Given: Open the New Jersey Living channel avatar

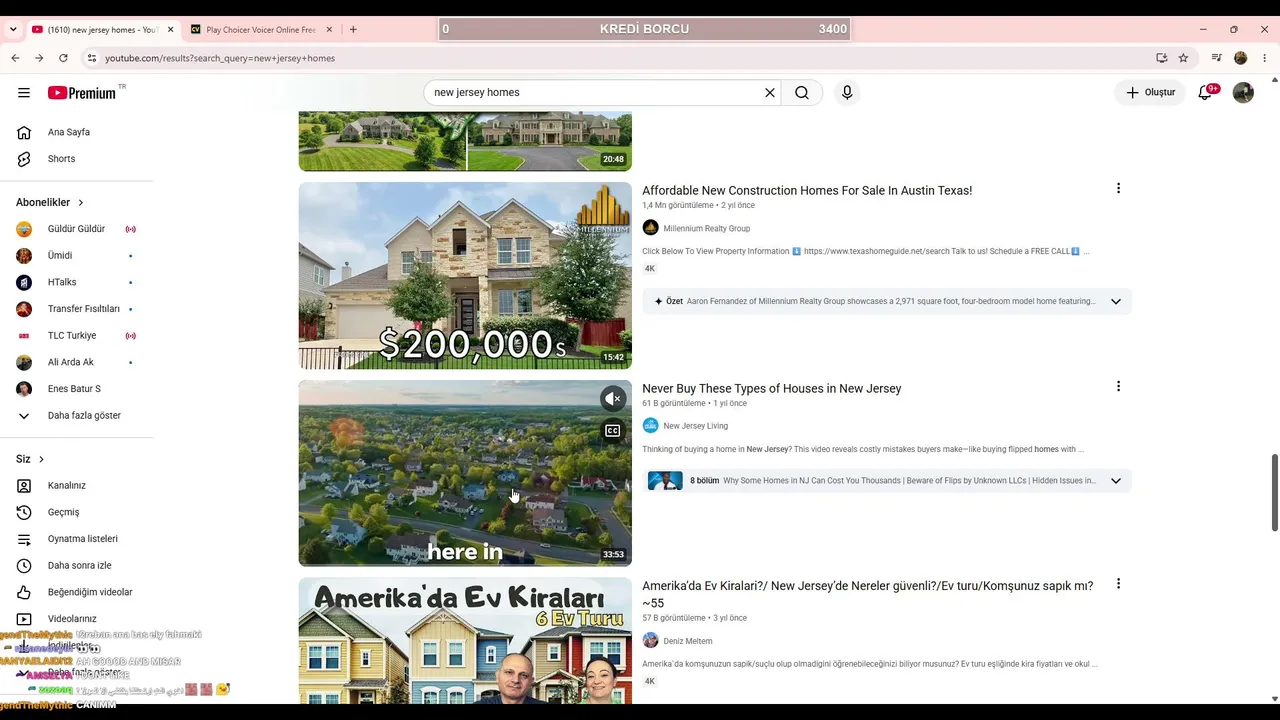Looking at the screenshot, I should point(650,426).
